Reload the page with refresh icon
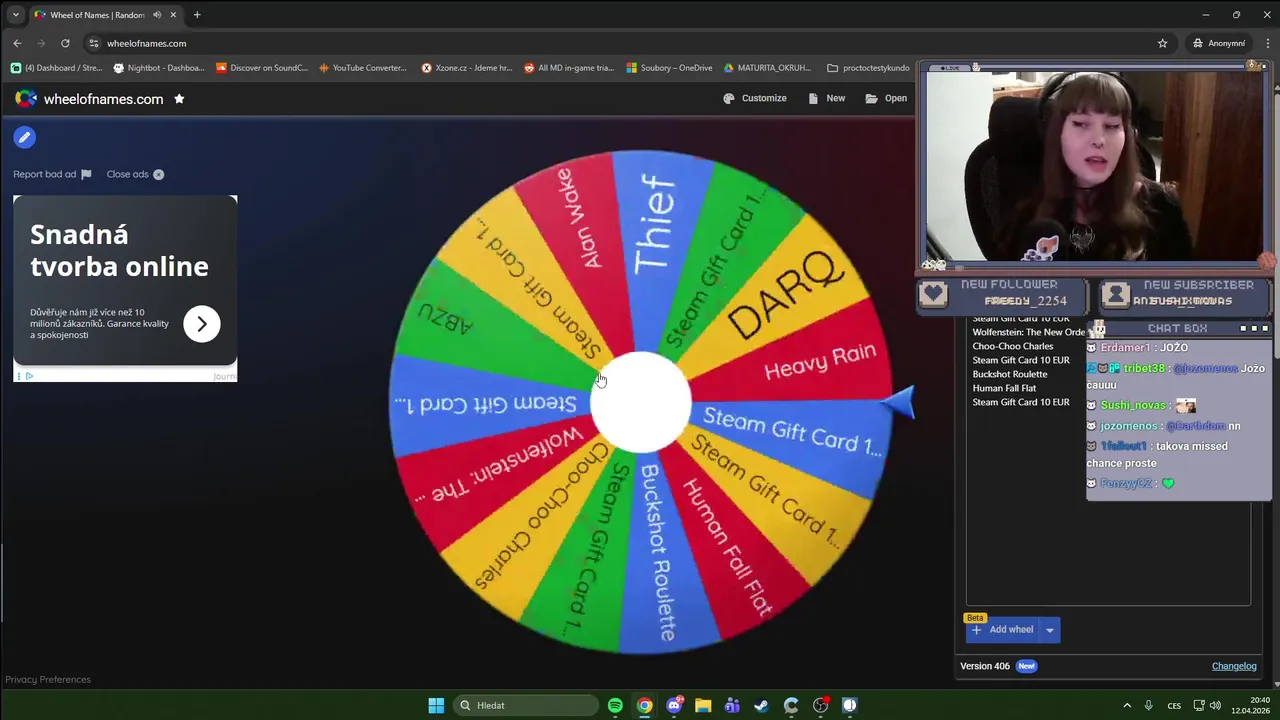 65,43
